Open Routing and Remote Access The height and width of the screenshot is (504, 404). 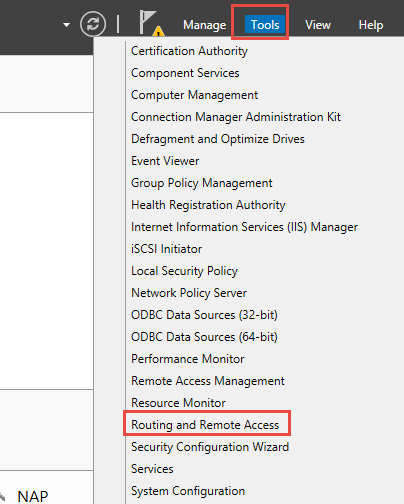tap(205, 425)
